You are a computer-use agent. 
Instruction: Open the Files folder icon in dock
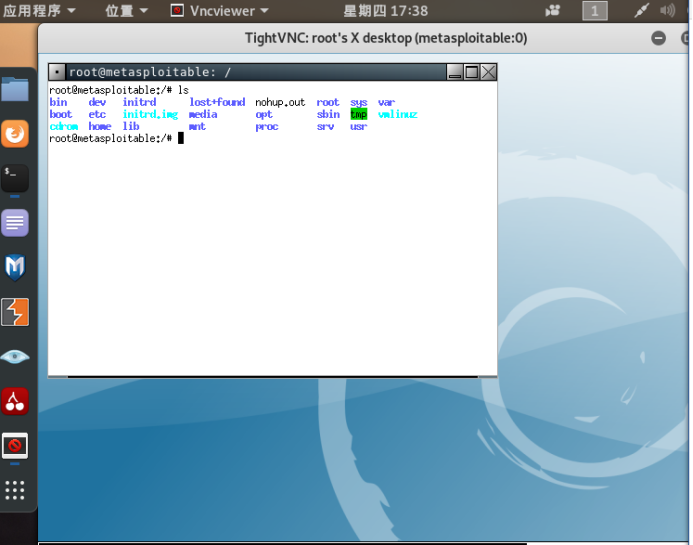(15, 89)
